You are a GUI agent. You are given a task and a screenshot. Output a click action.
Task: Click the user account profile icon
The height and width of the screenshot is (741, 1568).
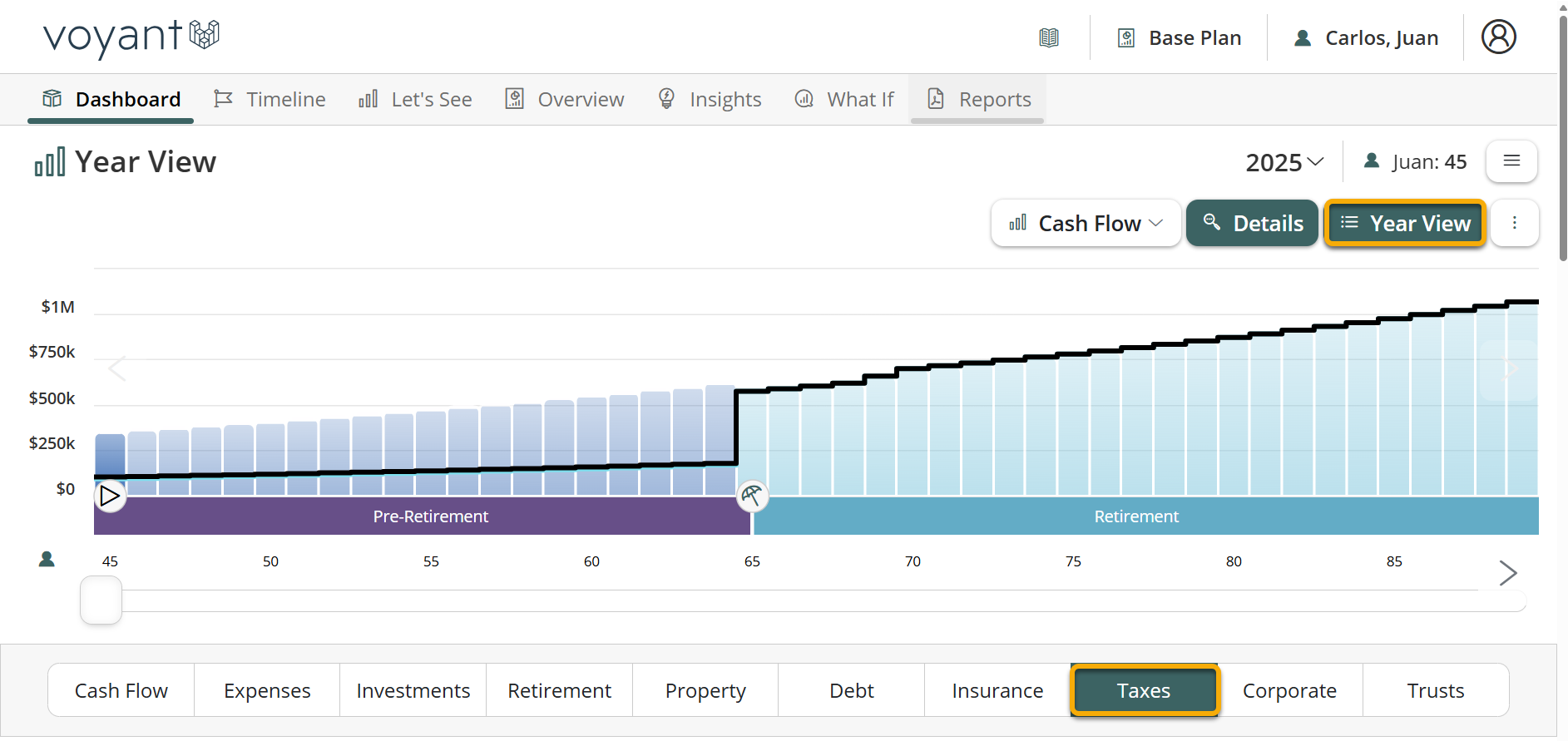click(x=1498, y=37)
